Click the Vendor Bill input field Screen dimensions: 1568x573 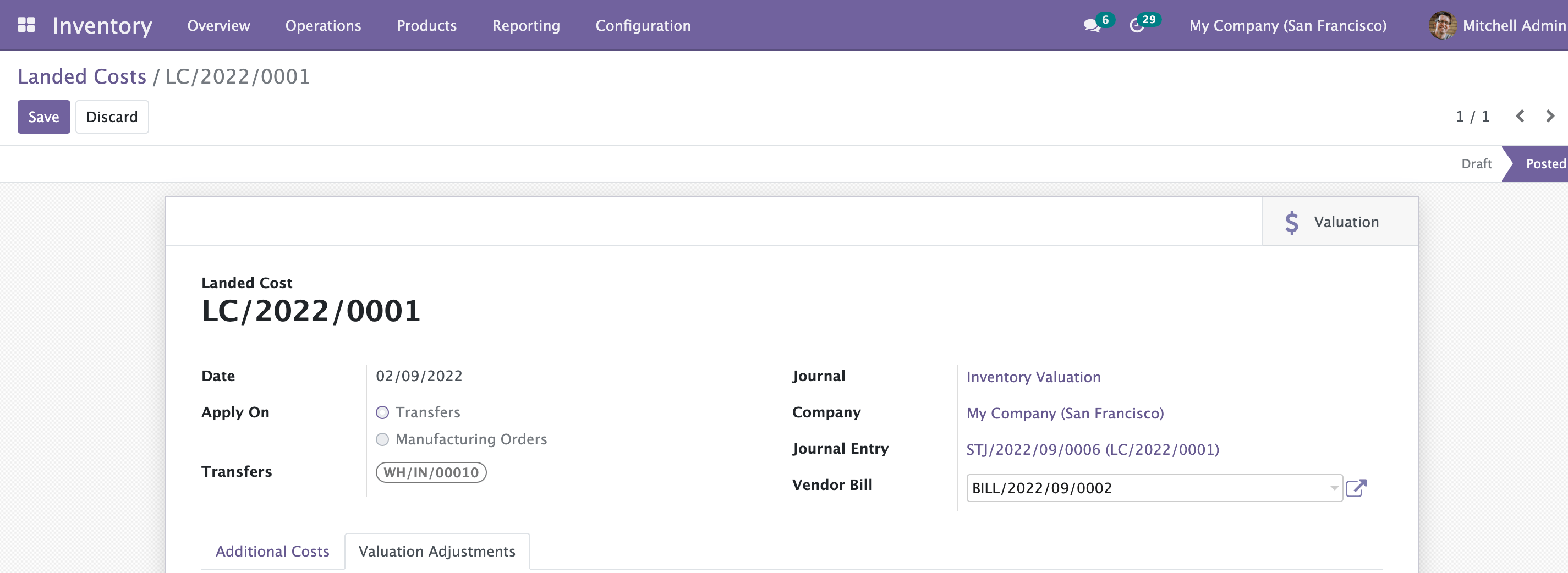click(x=1144, y=488)
